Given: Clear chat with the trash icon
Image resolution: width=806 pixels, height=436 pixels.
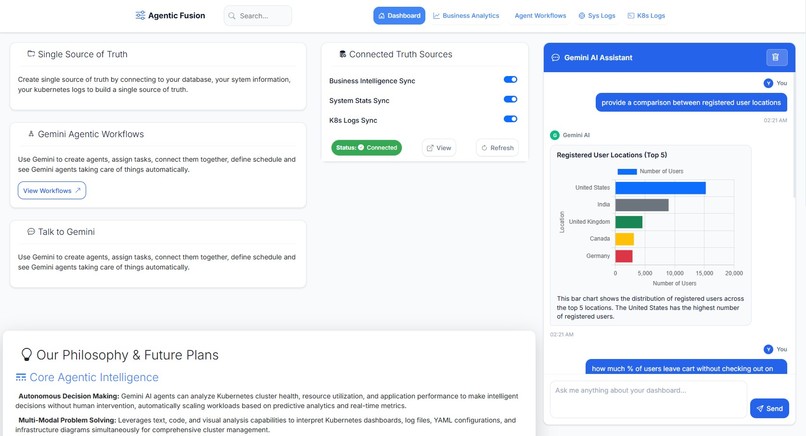Looking at the screenshot, I should tap(776, 57).
